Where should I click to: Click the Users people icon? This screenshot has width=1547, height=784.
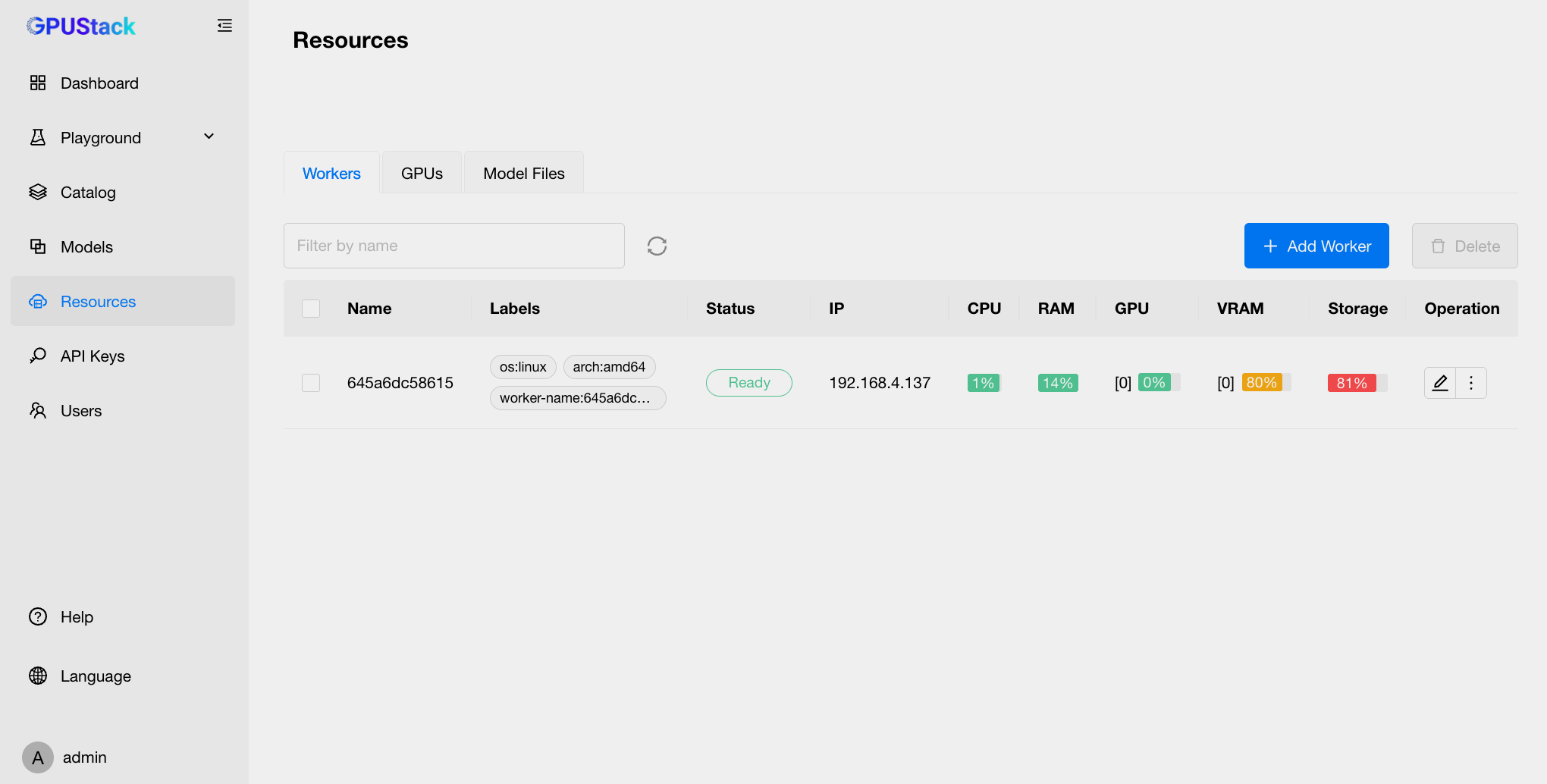[x=38, y=410]
